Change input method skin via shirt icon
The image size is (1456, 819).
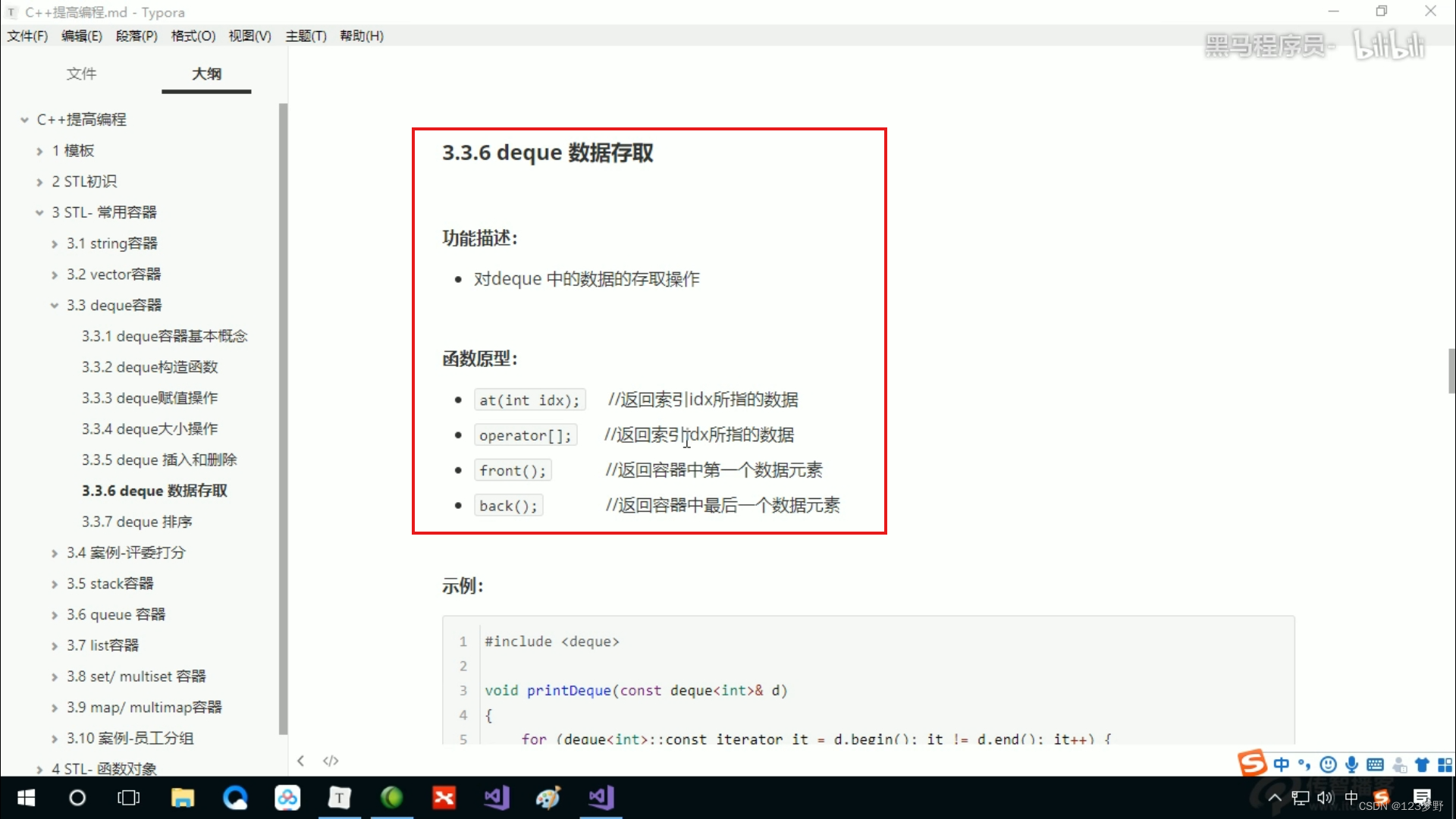(x=1424, y=765)
